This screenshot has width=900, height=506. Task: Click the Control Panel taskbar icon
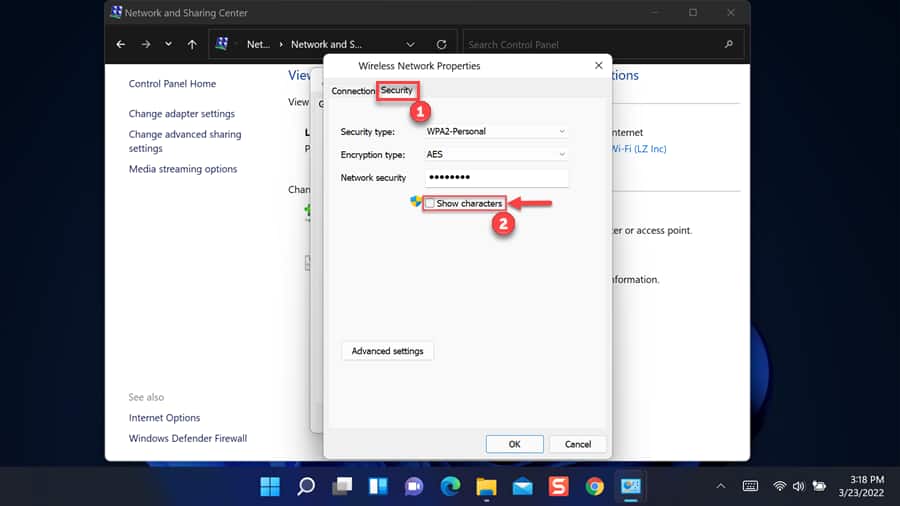click(630, 486)
